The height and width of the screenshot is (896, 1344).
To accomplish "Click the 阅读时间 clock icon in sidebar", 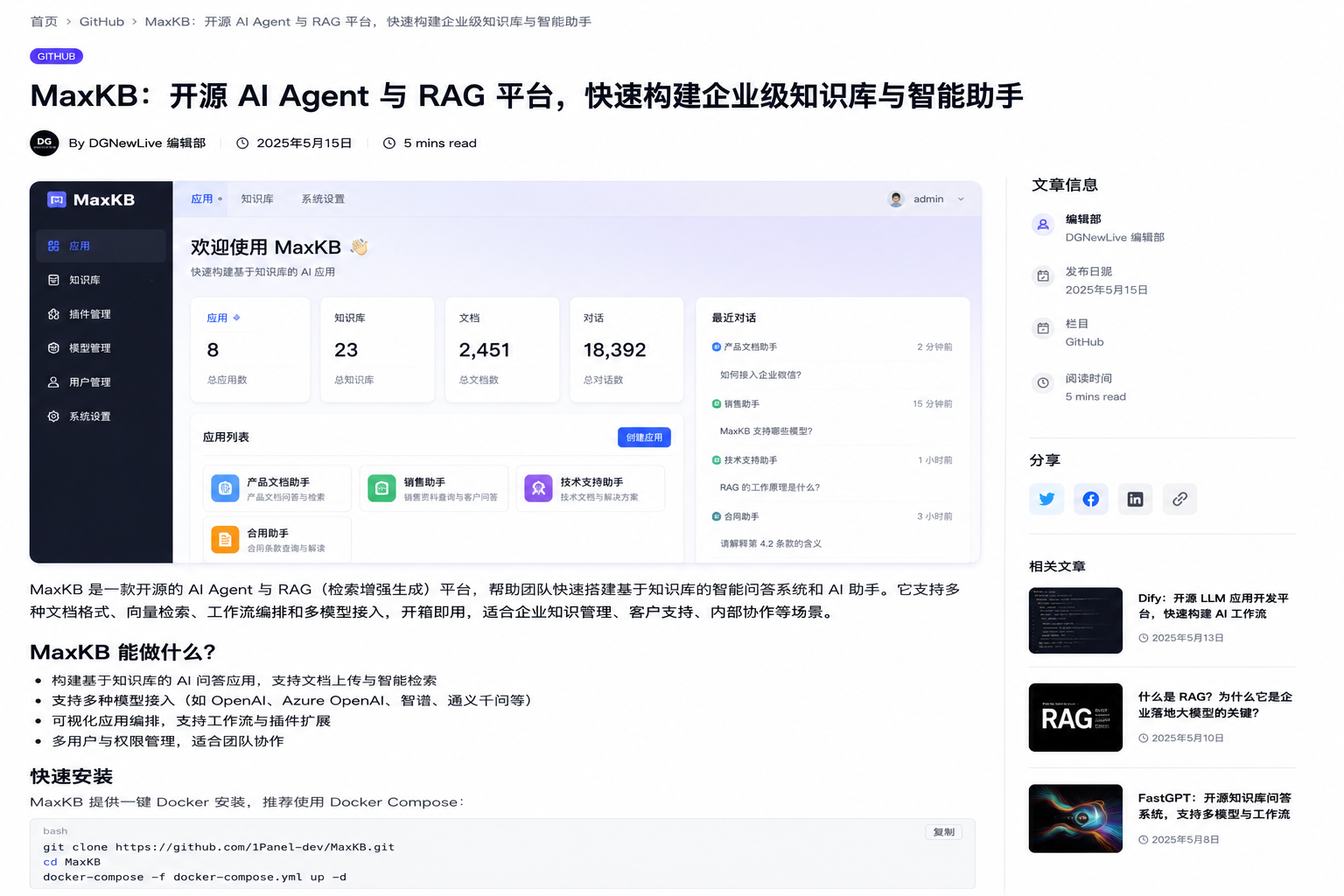I will click(1043, 383).
